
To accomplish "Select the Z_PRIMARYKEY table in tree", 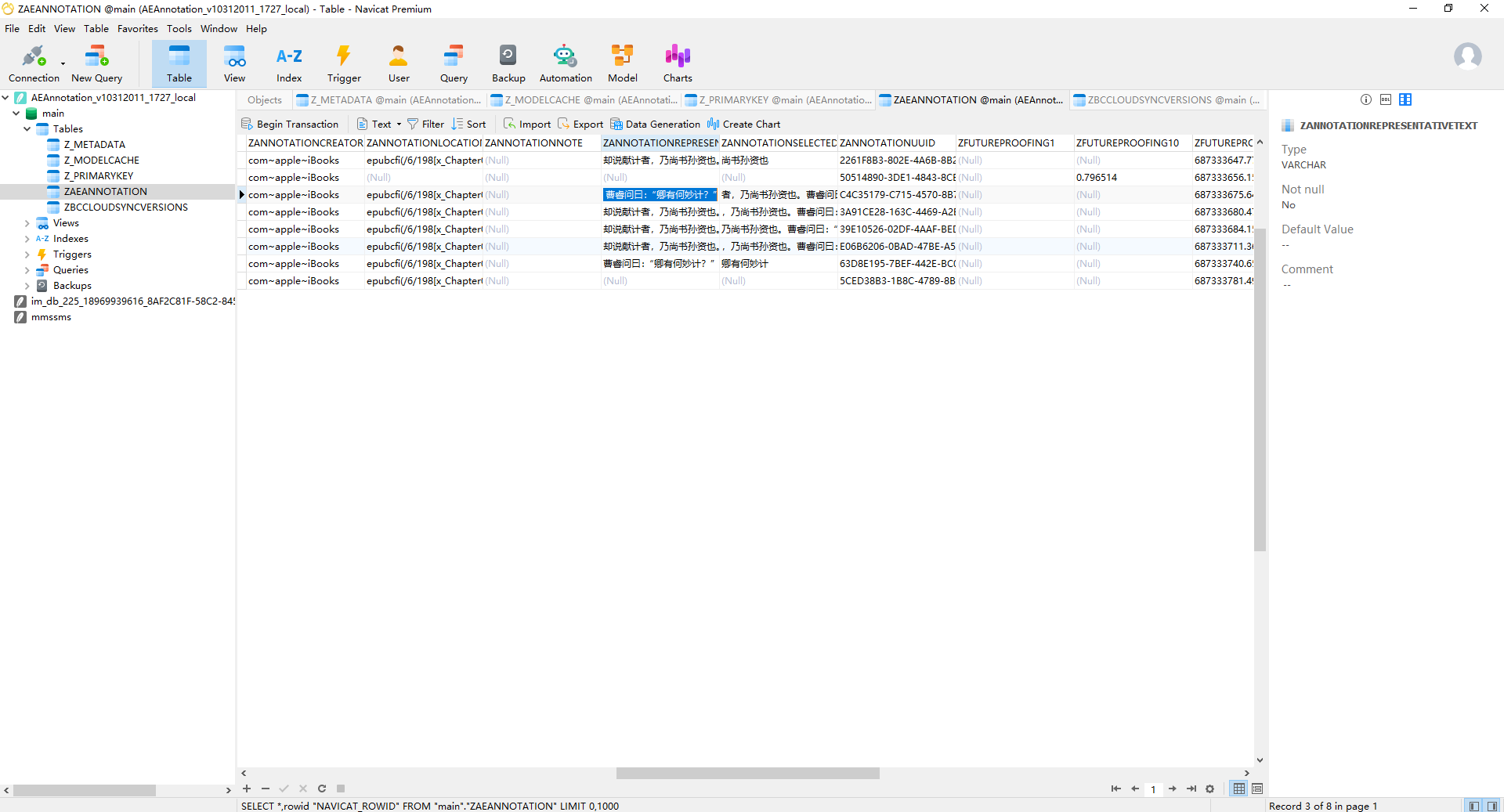I will point(99,176).
